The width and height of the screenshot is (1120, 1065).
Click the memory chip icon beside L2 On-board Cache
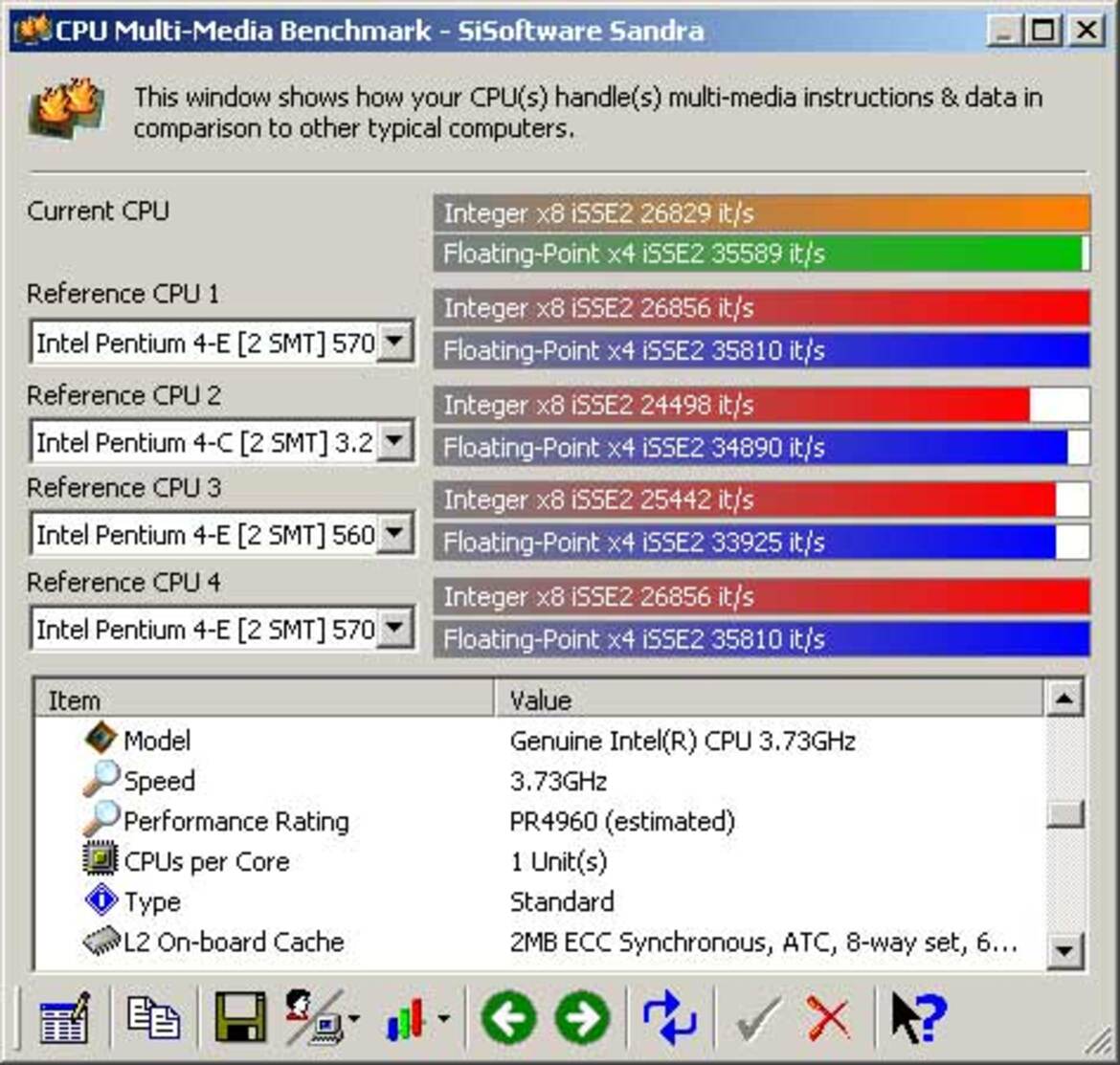pyautogui.click(x=101, y=940)
